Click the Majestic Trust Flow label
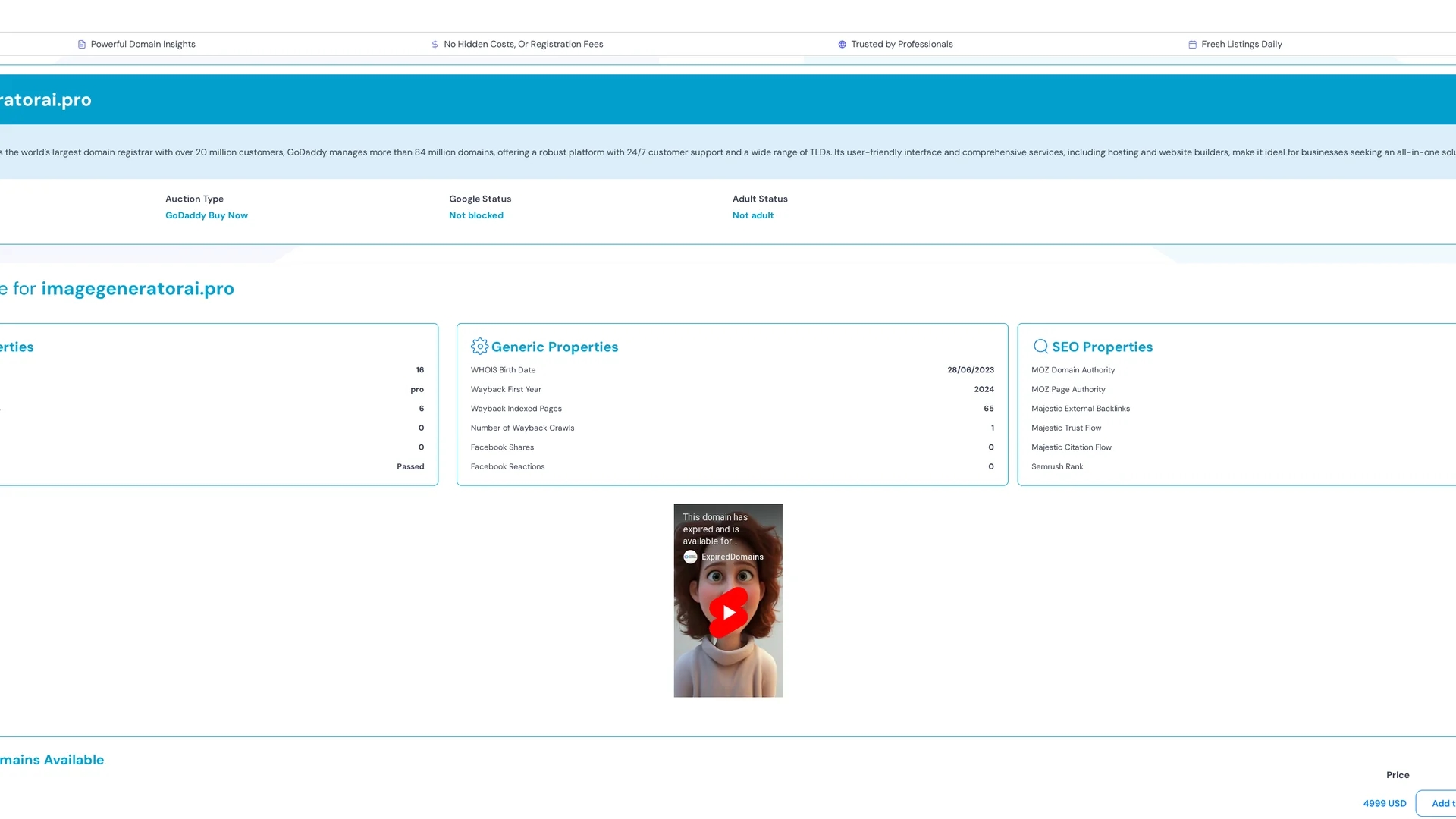1456x819 pixels. [x=1066, y=428]
